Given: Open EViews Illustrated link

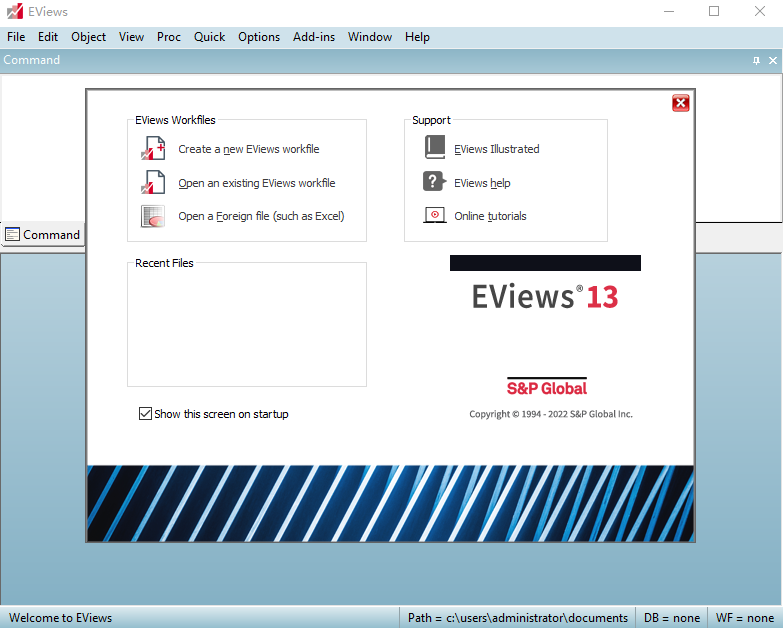Looking at the screenshot, I should pyautogui.click(x=496, y=149).
